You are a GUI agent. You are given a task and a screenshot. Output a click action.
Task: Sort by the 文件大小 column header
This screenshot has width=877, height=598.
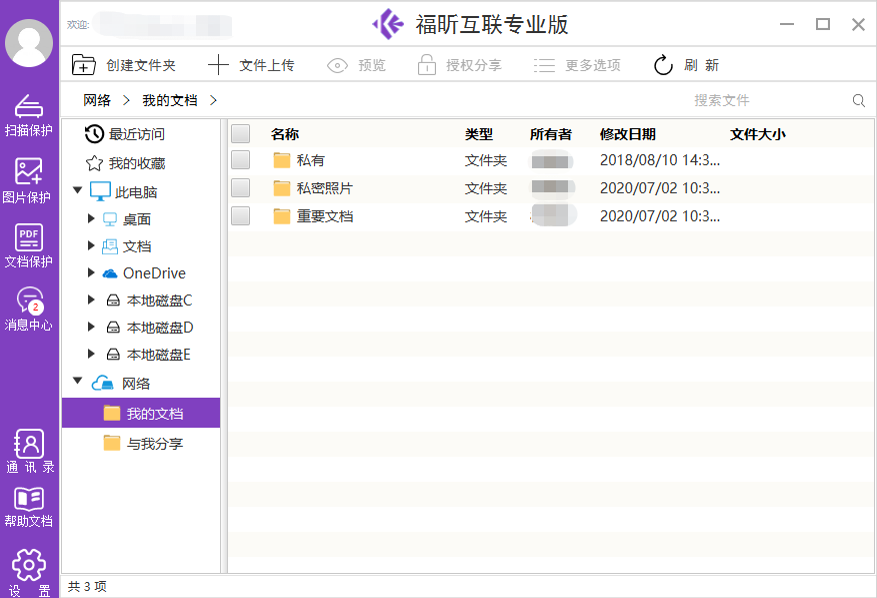758,134
